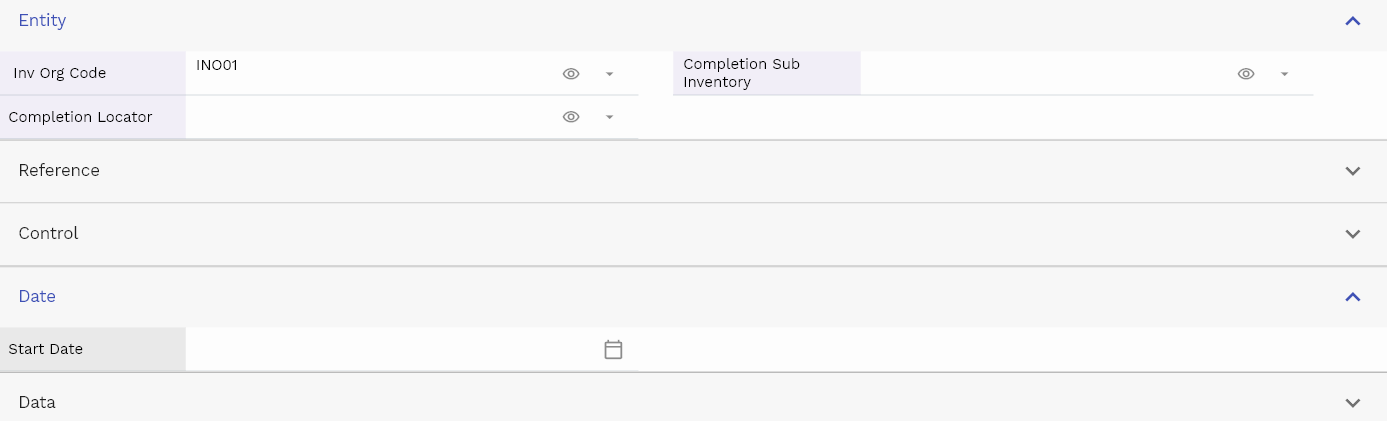Click the Control section header title
Viewport: 1387px width, 421px height.
pos(48,233)
